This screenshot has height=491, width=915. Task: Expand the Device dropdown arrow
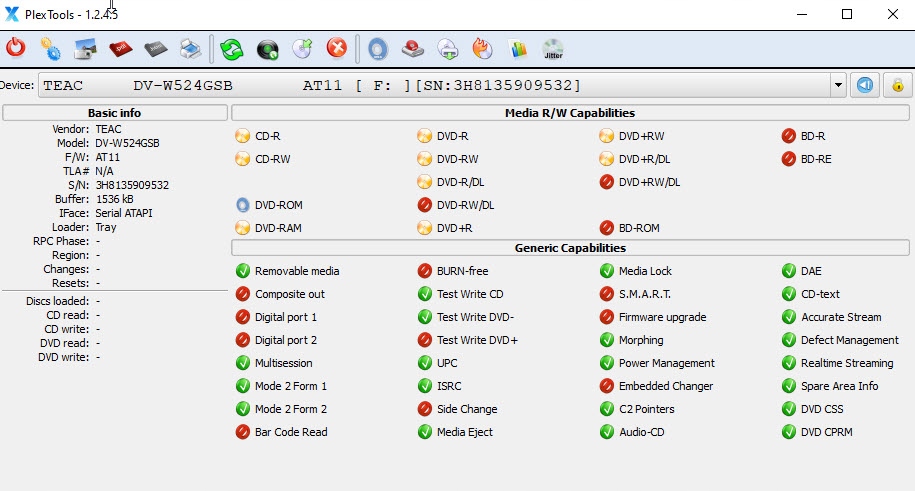pyautogui.click(x=838, y=85)
